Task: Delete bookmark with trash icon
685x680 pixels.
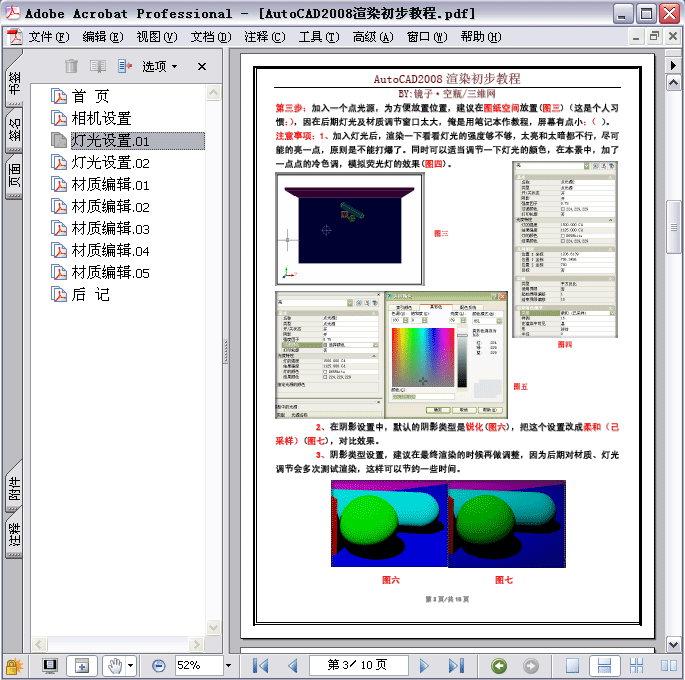Action: 71,66
